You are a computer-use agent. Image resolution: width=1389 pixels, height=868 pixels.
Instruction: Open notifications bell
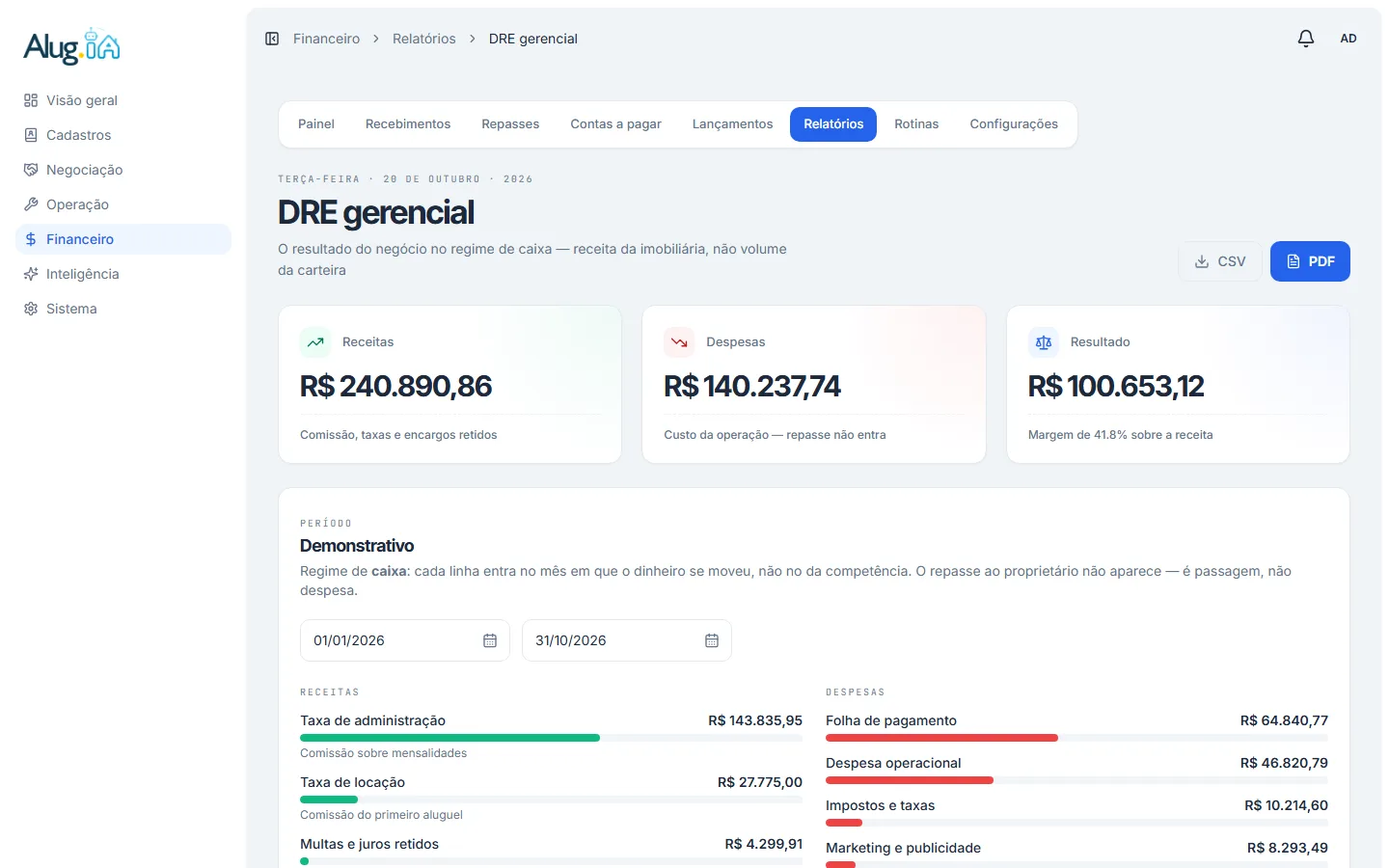click(1306, 39)
